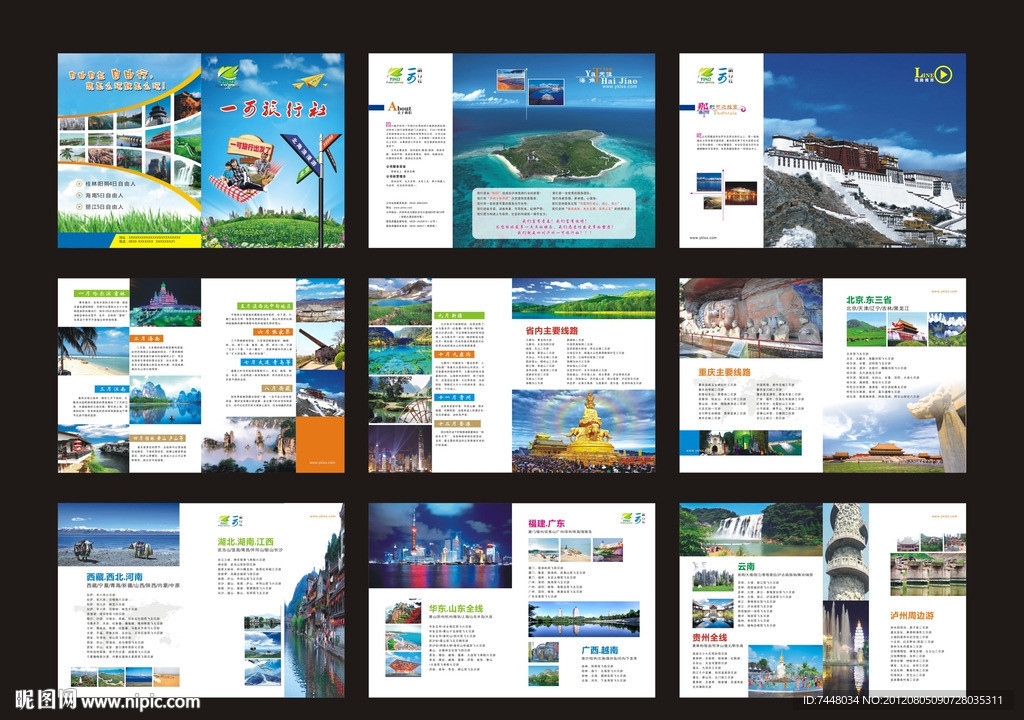Click the solid orange block with website text

tap(320, 444)
